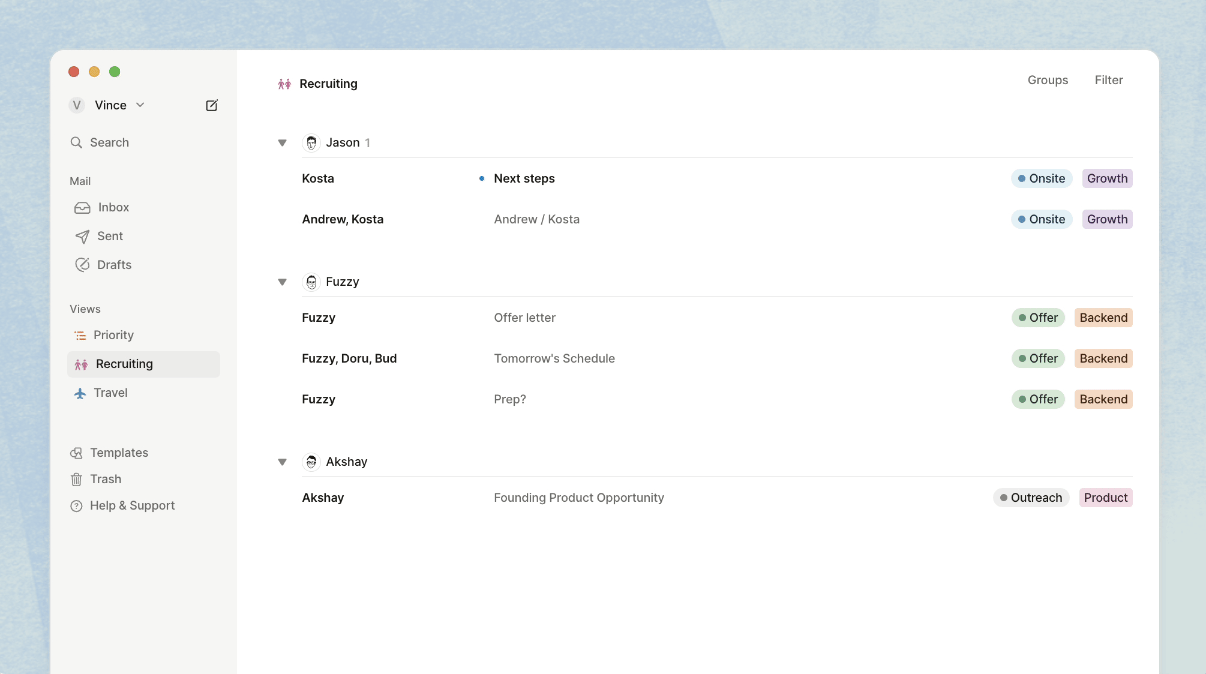
Task: Collapse the Jason group
Action: pos(282,143)
